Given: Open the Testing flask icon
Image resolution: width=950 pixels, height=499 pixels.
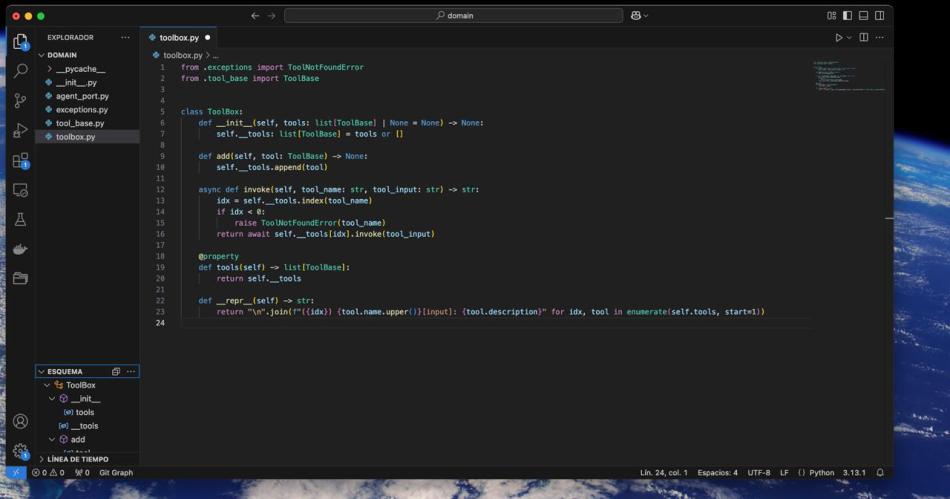Looking at the screenshot, I should (x=20, y=219).
